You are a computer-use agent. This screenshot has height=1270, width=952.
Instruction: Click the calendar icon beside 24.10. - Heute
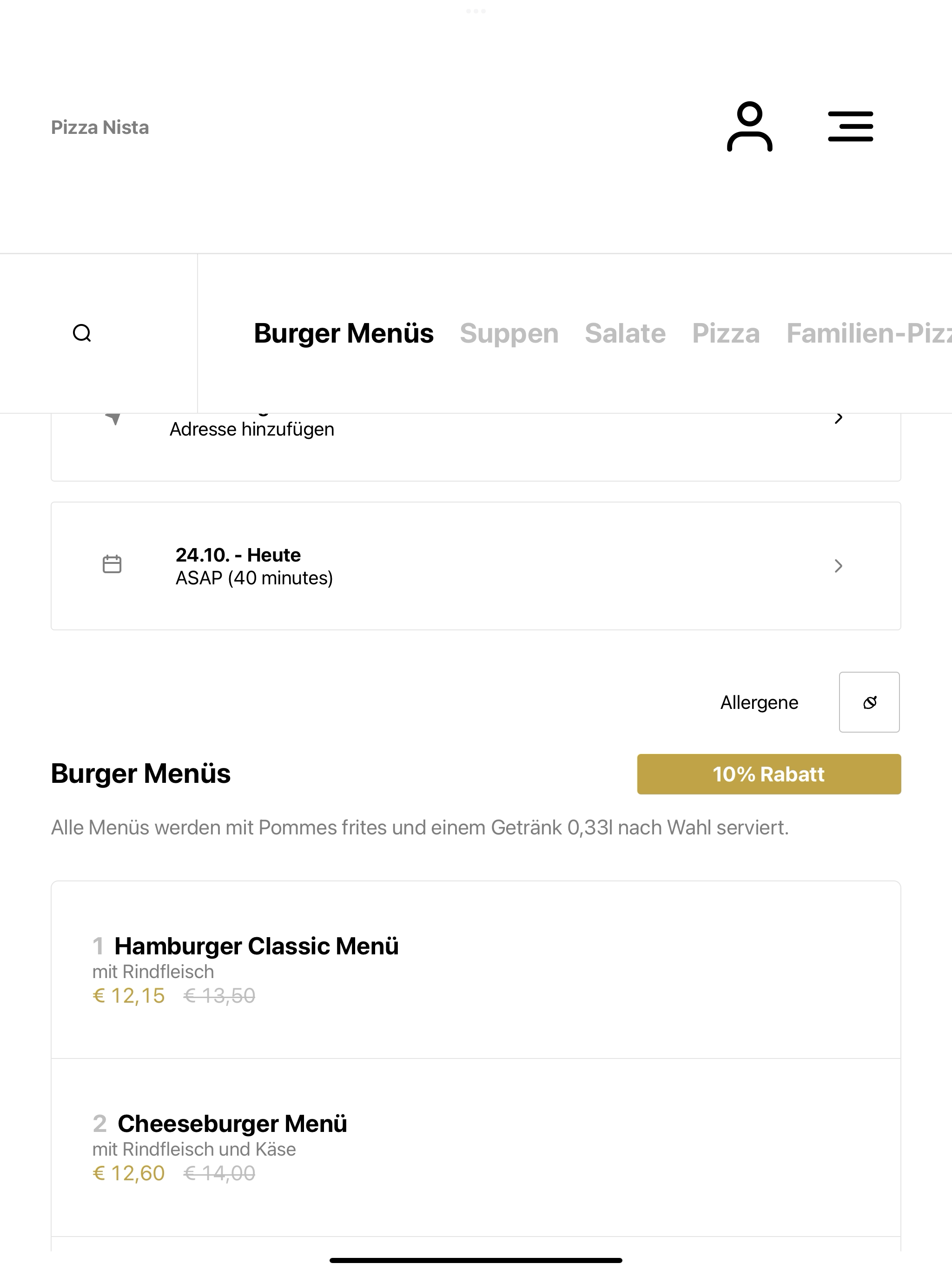112,564
